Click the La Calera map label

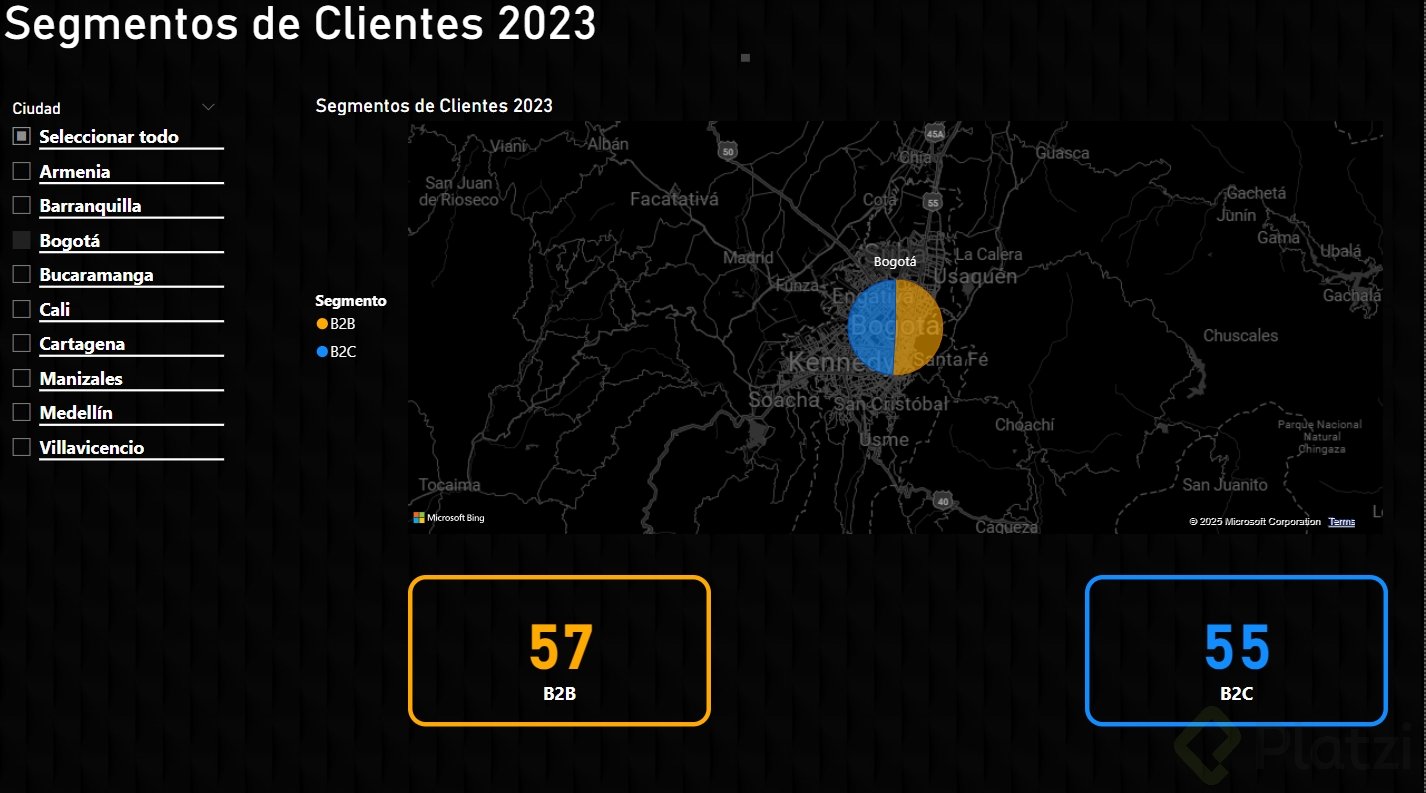[x=990, y=255]
